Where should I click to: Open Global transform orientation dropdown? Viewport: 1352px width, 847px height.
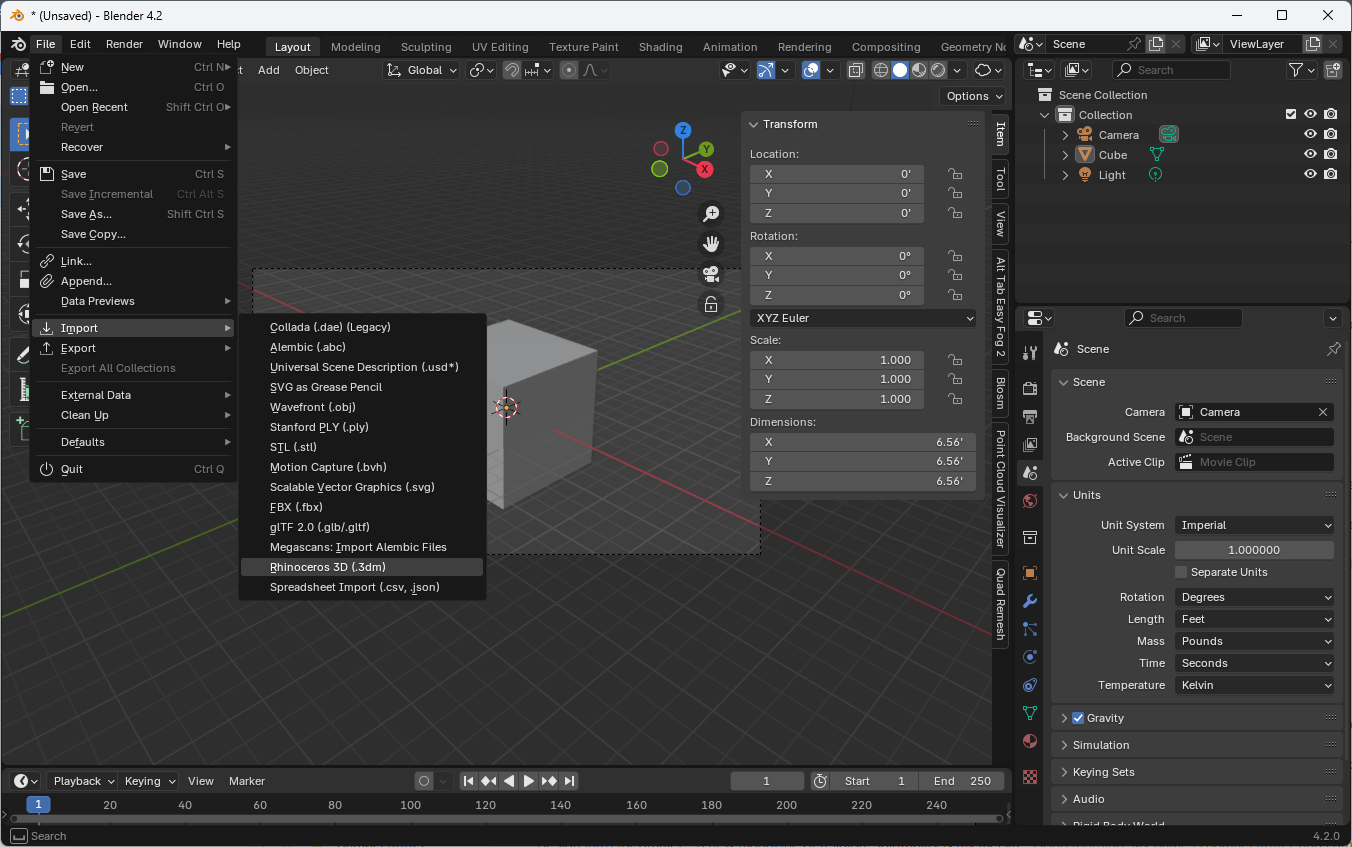pyautogui.click(x=422, y=70)
